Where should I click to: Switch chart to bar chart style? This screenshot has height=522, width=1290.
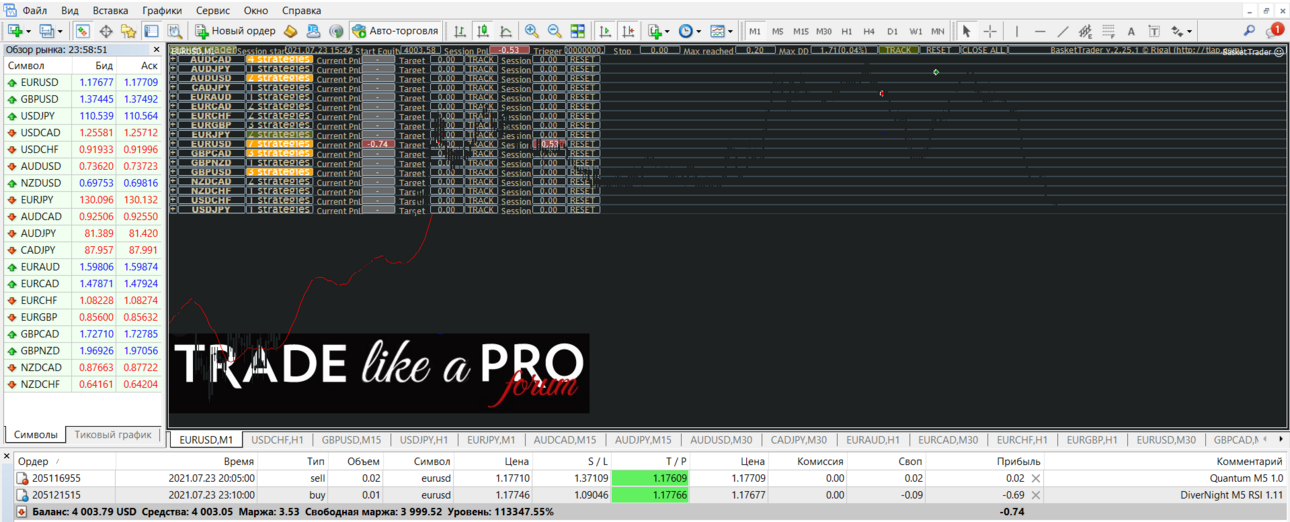click(460, 31)
